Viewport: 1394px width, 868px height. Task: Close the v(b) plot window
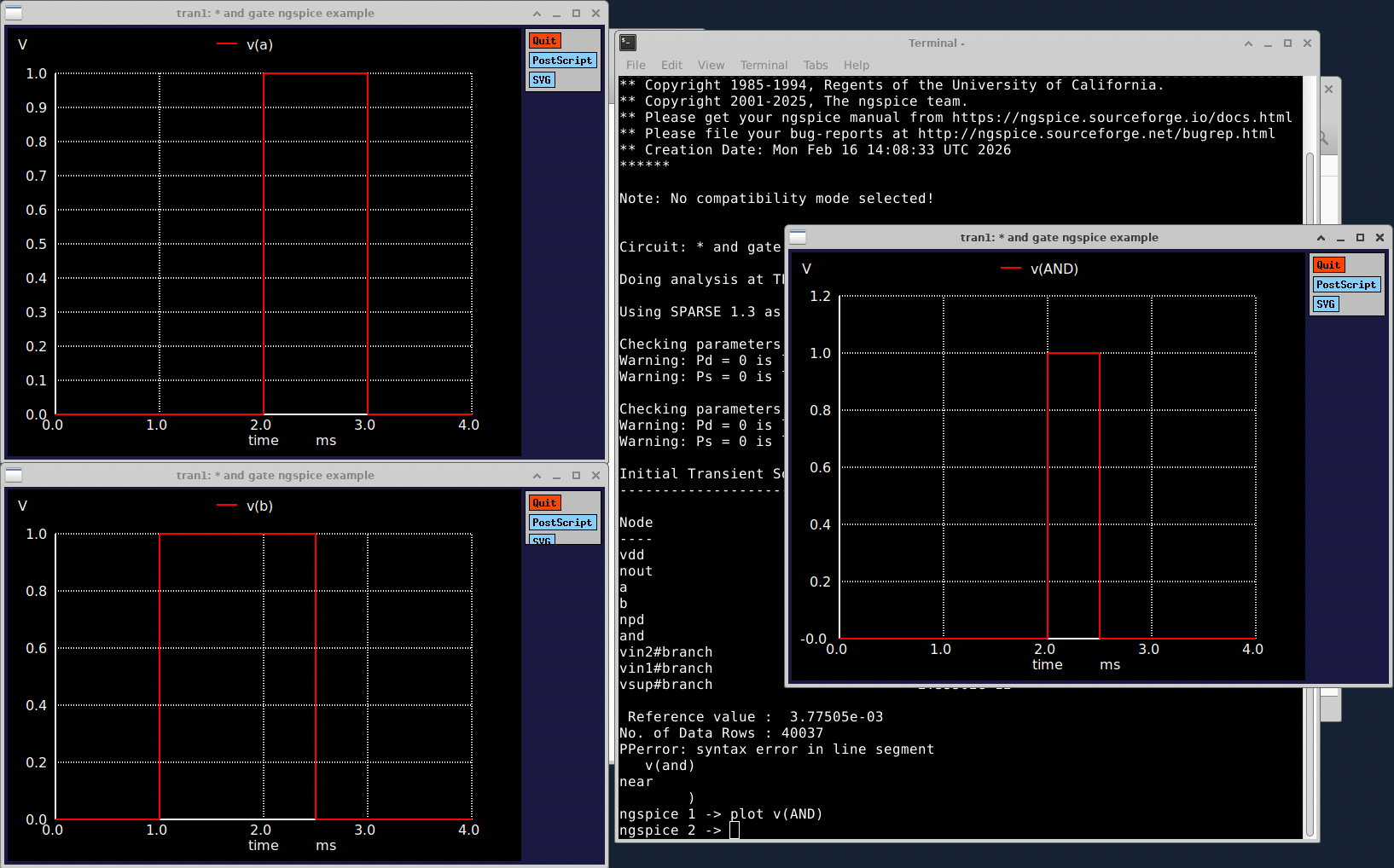[595, 476]
